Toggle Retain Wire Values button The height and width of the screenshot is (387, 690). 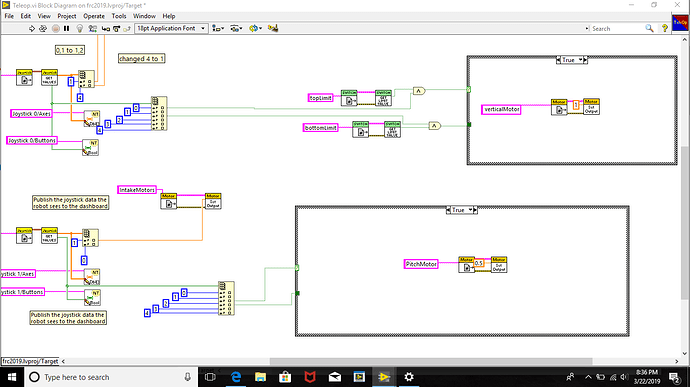pos(92,28)
